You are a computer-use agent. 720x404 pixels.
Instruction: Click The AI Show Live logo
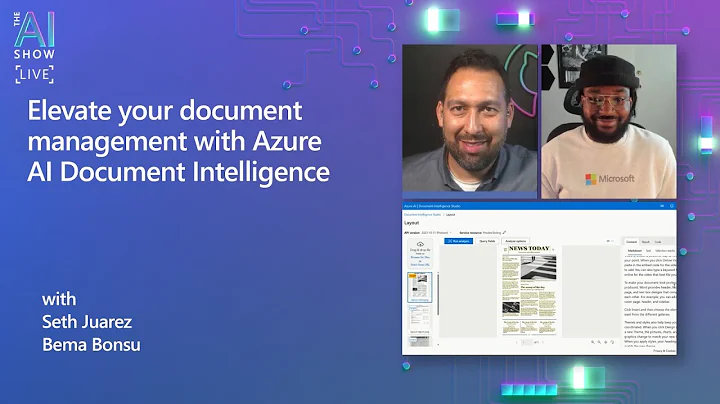pos(34,47)
